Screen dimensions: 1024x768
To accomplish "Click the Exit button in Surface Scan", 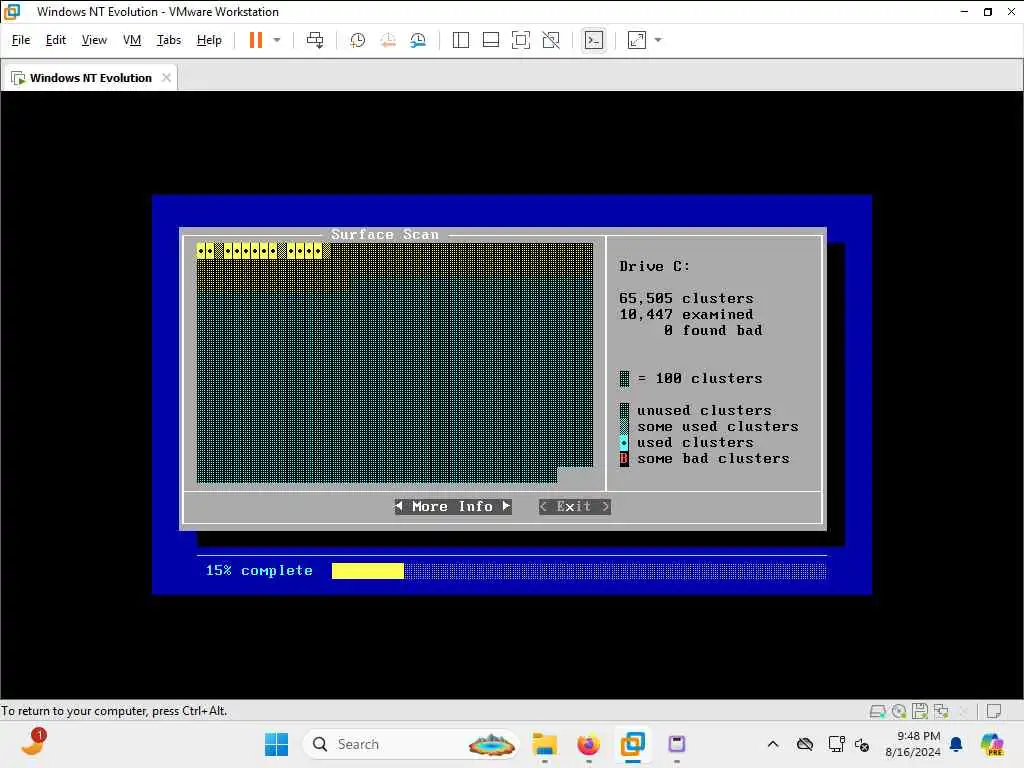I will [575, 507].
